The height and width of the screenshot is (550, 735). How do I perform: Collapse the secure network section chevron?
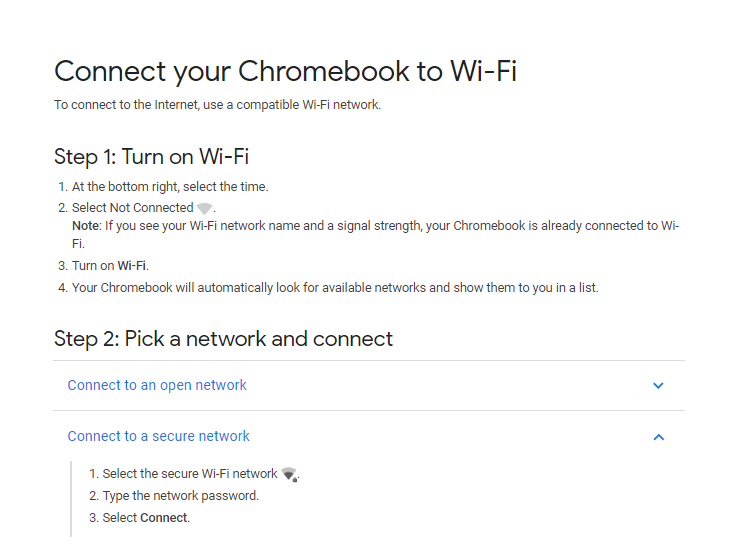pos(658,437)
